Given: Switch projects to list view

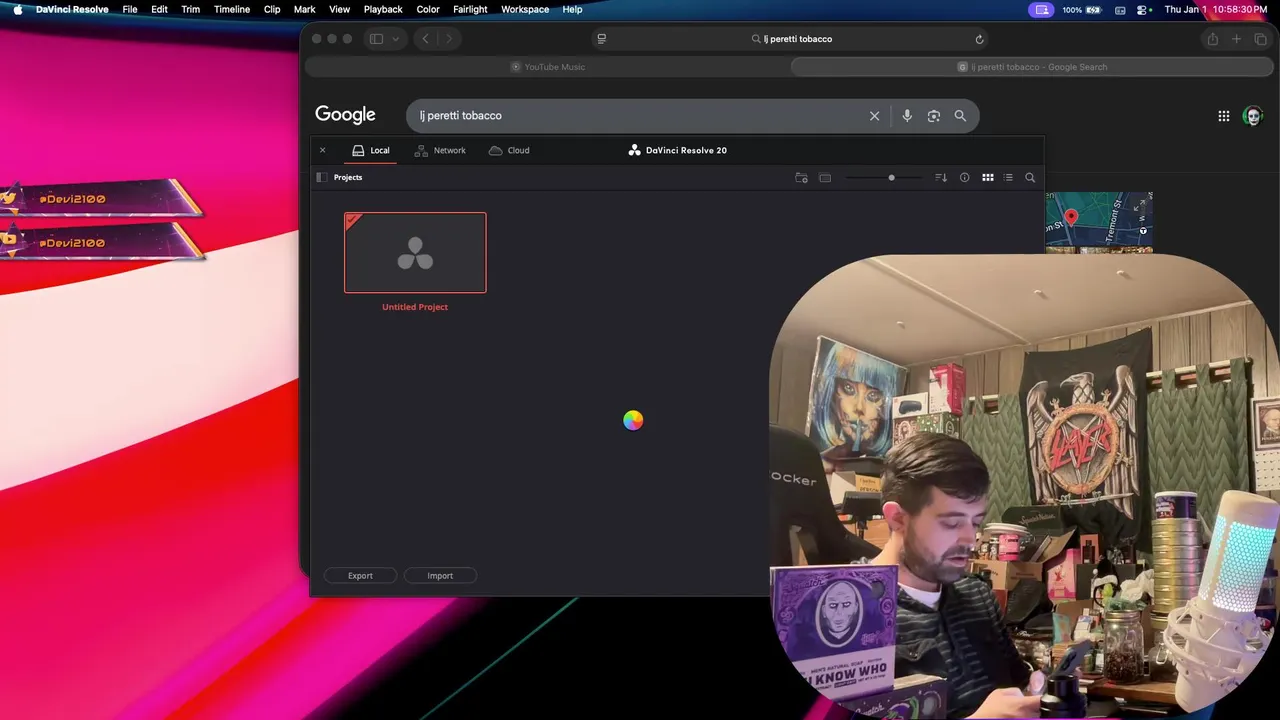Looking at the screenshot, I should click(1008, 178).
